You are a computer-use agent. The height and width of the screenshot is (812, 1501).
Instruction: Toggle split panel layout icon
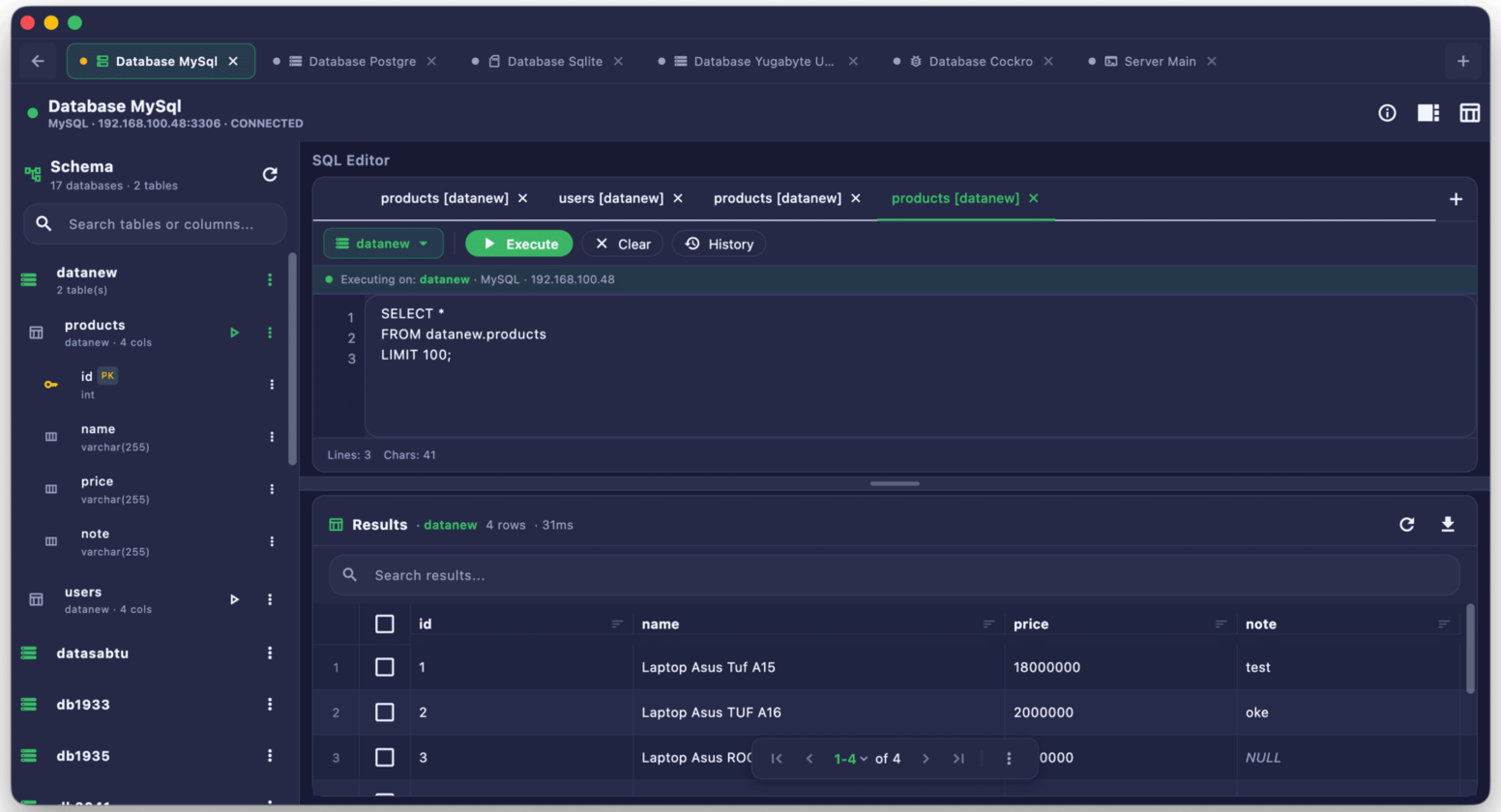(1428, 113)
